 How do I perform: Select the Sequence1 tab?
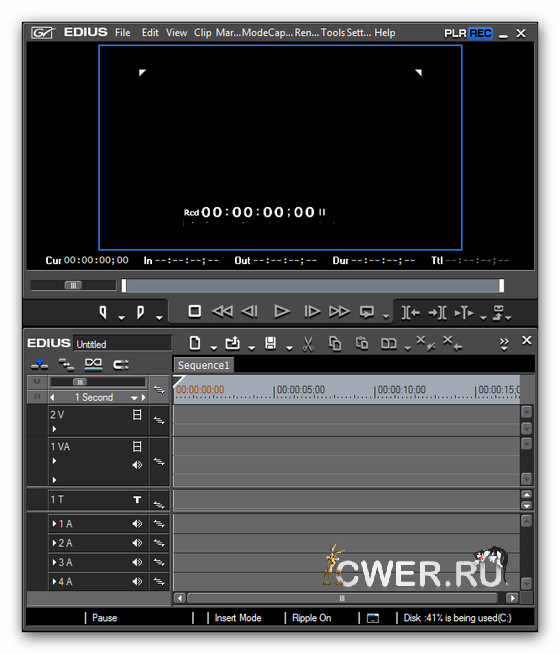pyautogui.click(x=203, y=365)
